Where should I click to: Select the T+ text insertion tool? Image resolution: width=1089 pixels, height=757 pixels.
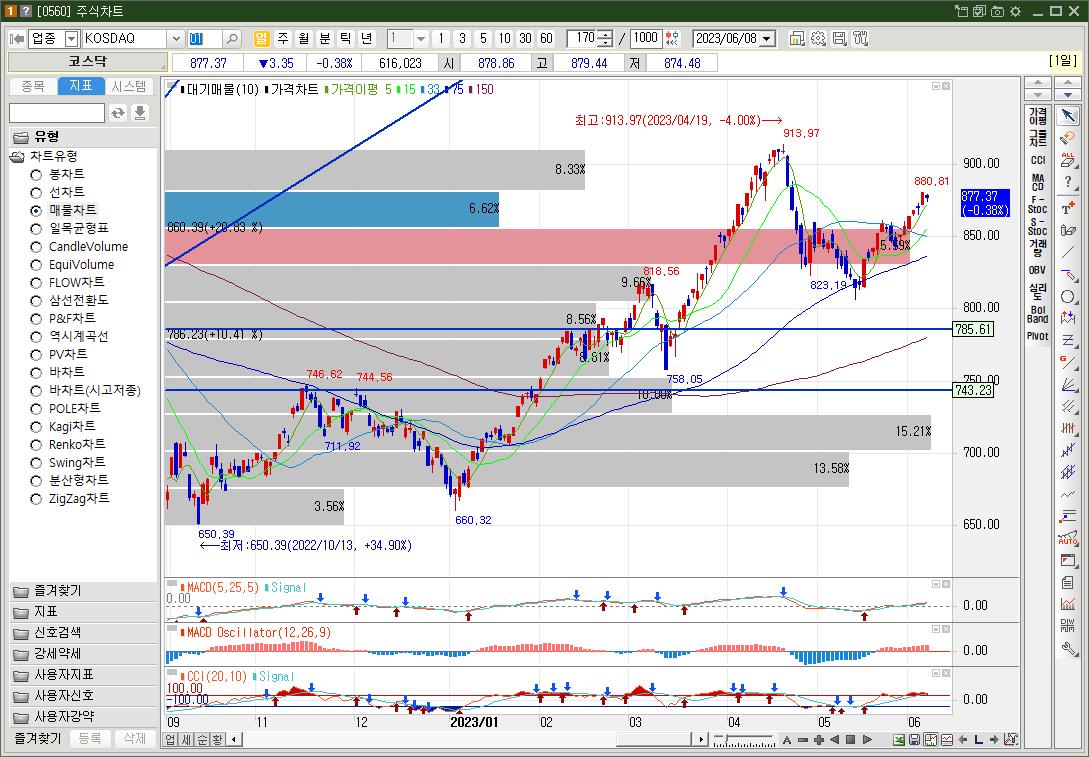pyautogui.click(x=1068, y=207)
